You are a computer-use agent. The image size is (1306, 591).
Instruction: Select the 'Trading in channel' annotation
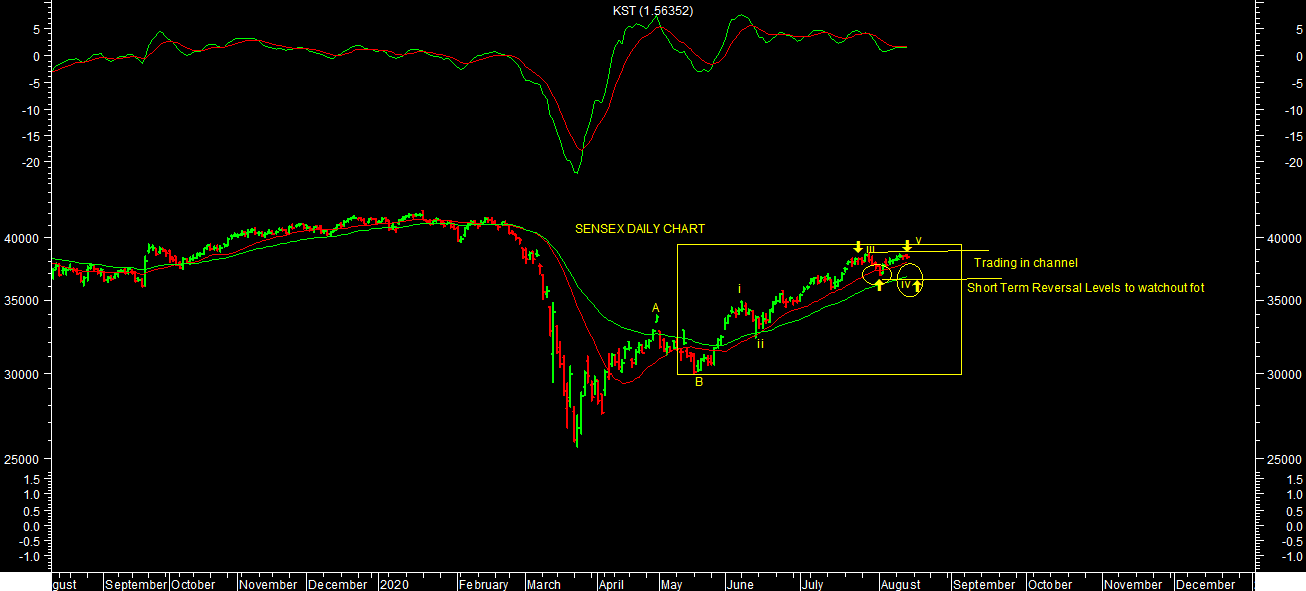pyautogui.click(x=1025, y=263)
